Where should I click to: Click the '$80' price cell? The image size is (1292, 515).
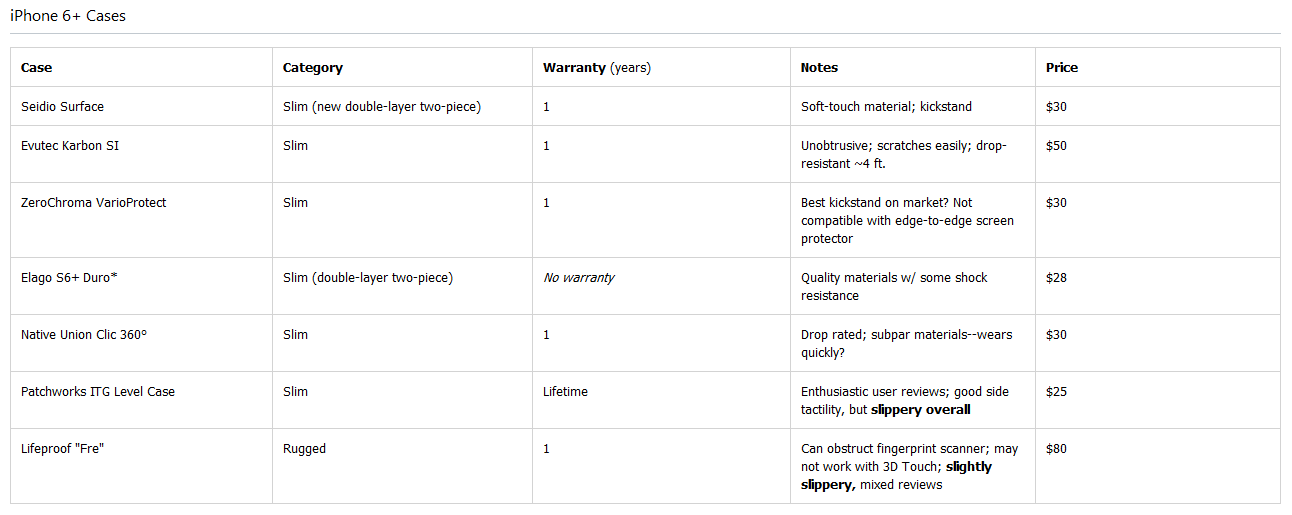tap(1056, 449)
